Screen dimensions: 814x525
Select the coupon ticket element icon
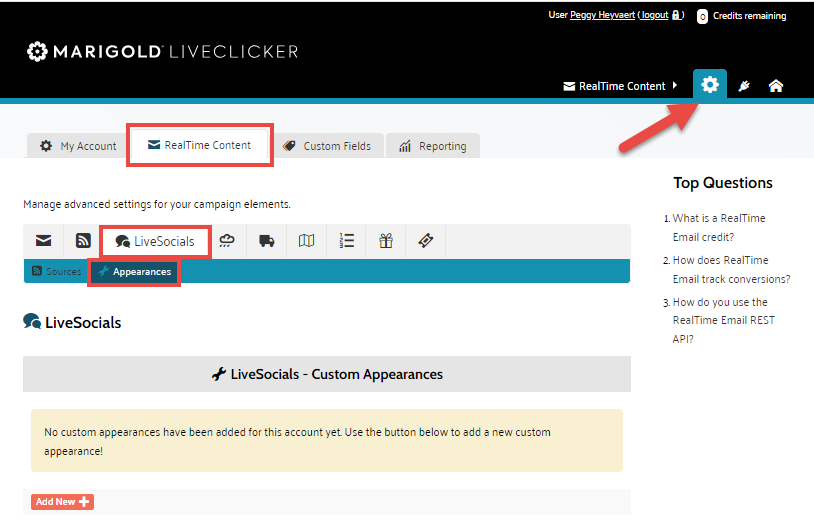pos(426,241)
